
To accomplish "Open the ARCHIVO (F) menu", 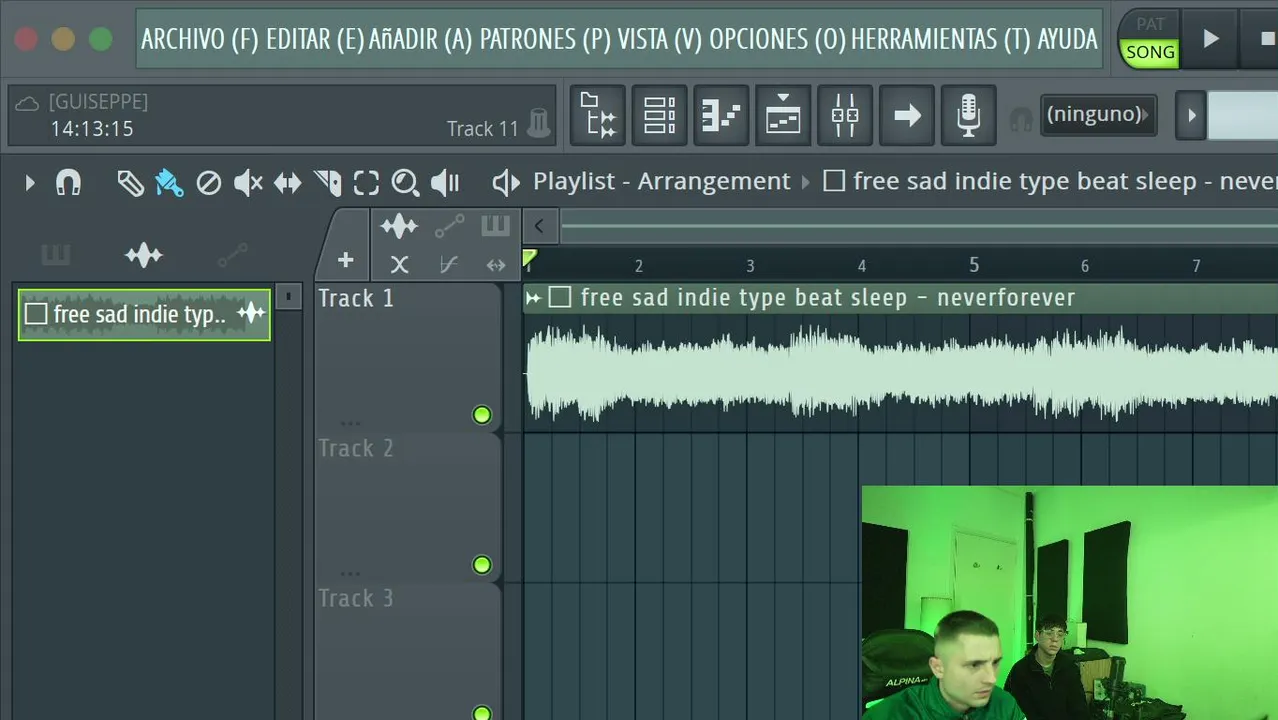I will [x=200, y=39].
